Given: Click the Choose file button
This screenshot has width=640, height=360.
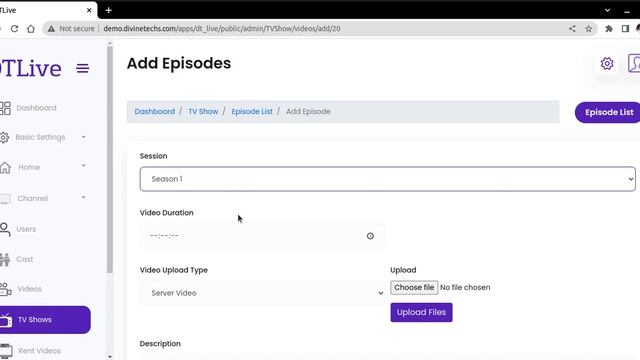Looking at the screenshot, I should click(414, 288).
